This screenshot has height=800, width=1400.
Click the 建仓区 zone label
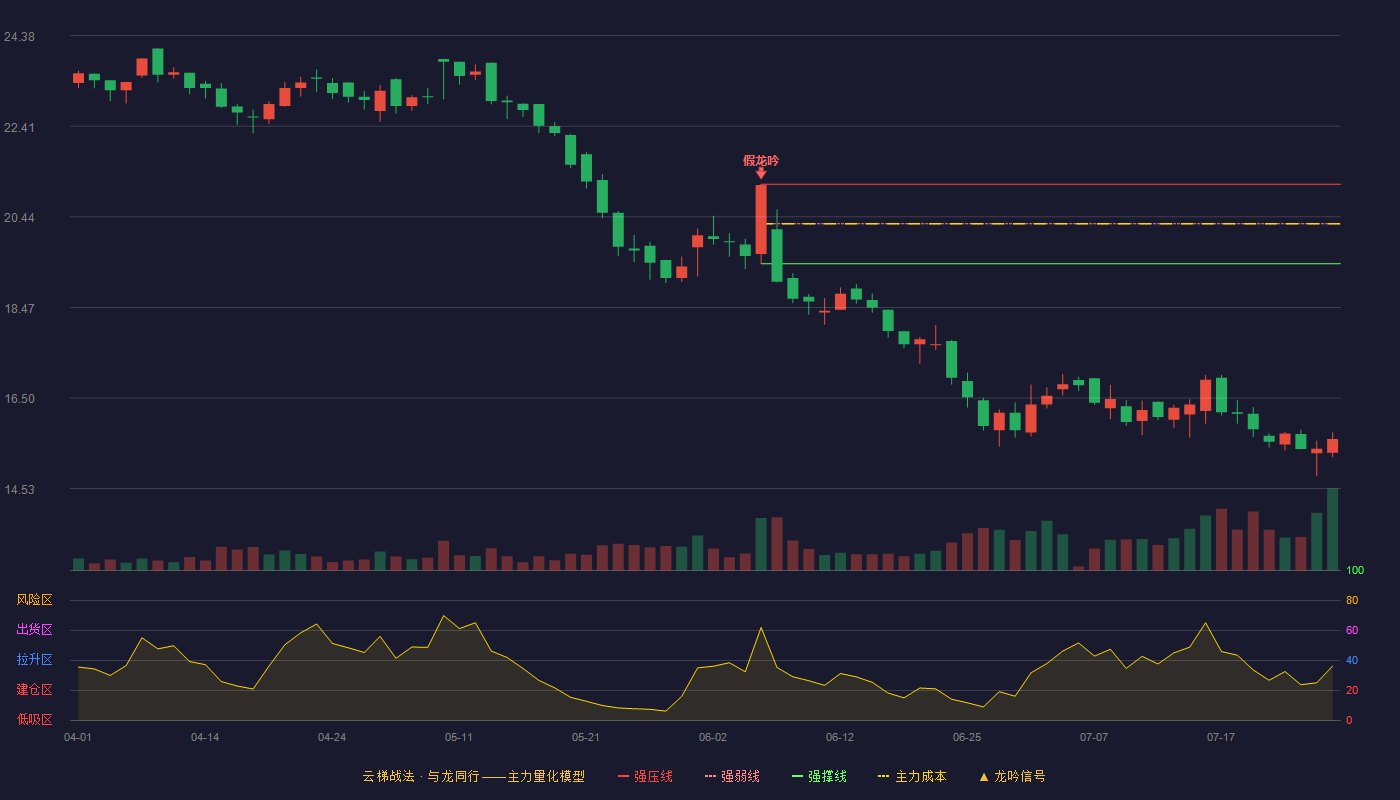pos(34,690)
